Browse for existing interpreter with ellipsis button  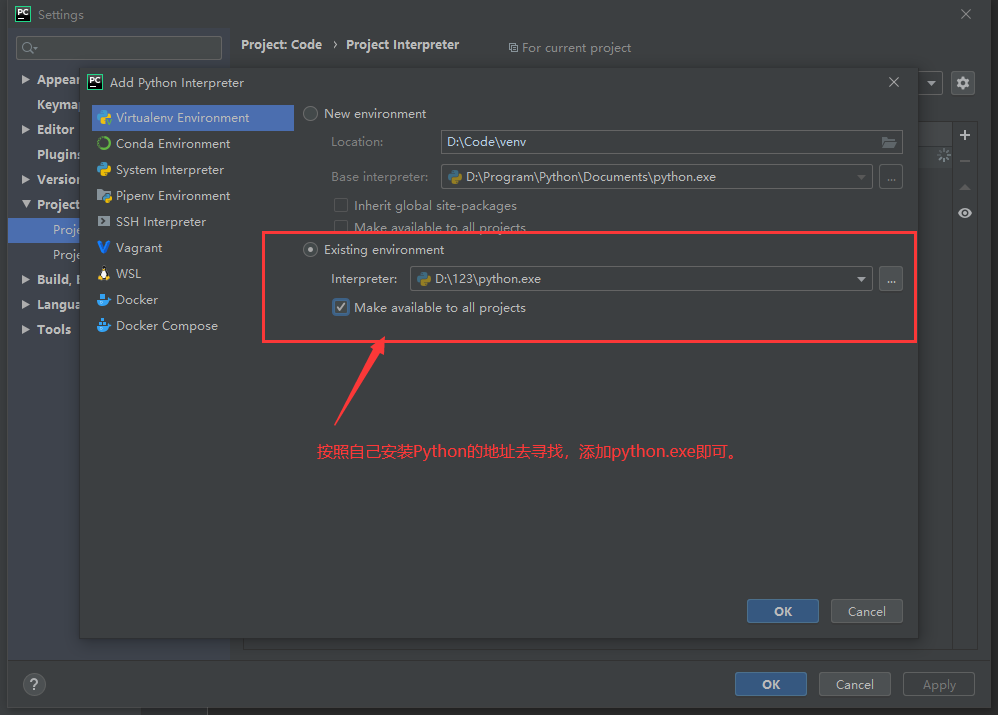point(891,279)
